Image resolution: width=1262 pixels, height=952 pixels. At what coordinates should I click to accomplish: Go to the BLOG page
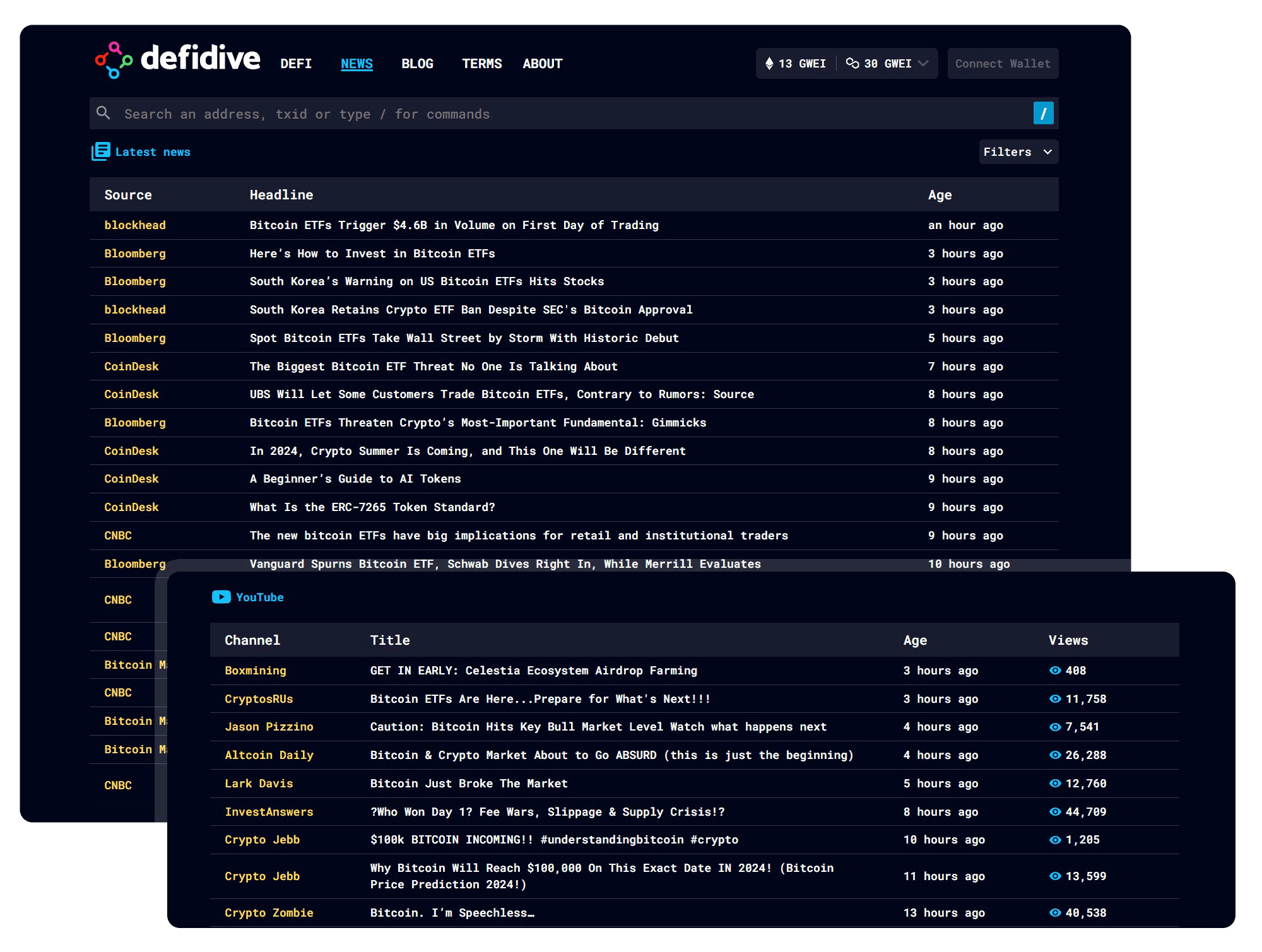tap(417, 64)
